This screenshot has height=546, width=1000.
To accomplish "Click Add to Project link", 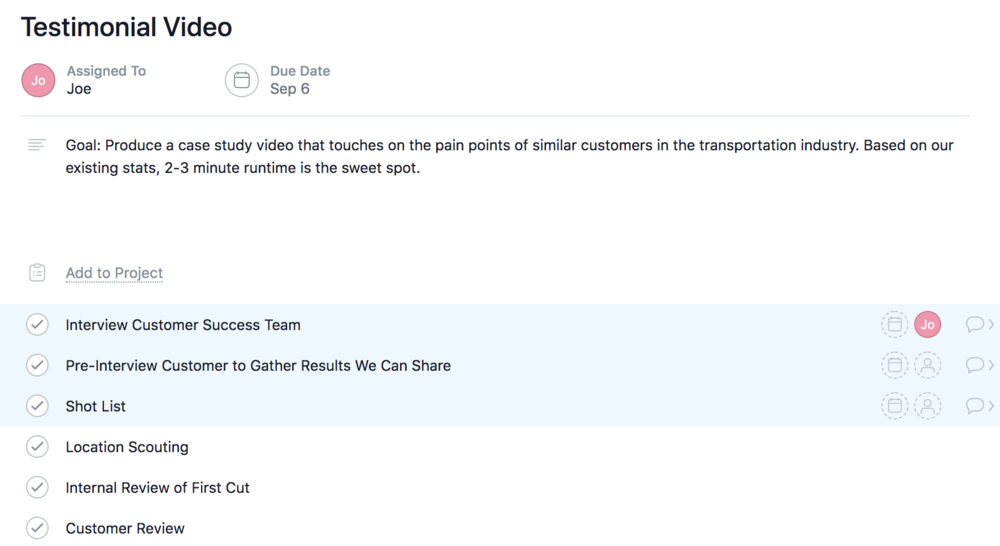I will pyautogui.click(x=114, y=273).
